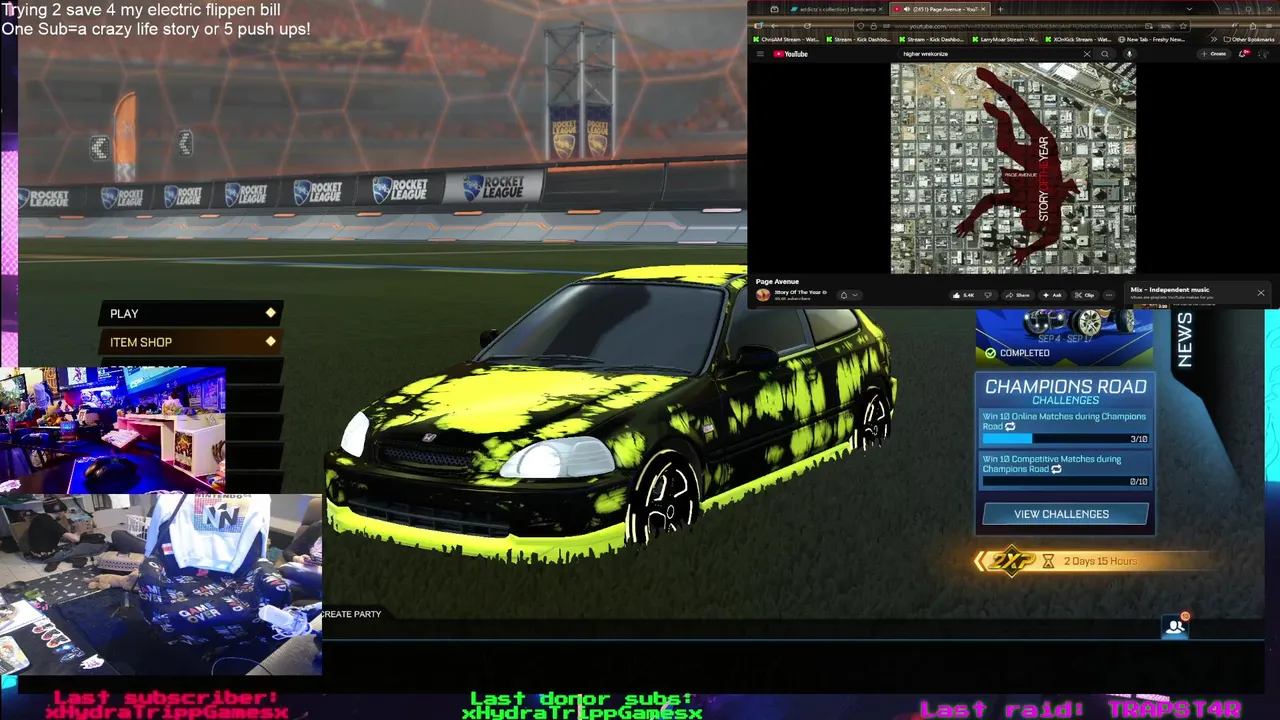
Task: Click the 3/10 online matches progress bar
Action: (x=1065, y=438)
